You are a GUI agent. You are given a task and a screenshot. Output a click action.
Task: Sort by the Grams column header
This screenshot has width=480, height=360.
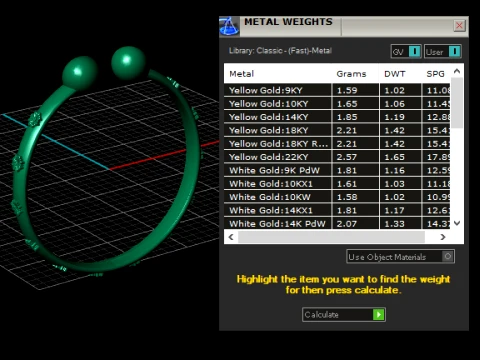click(x=351, y=74)
